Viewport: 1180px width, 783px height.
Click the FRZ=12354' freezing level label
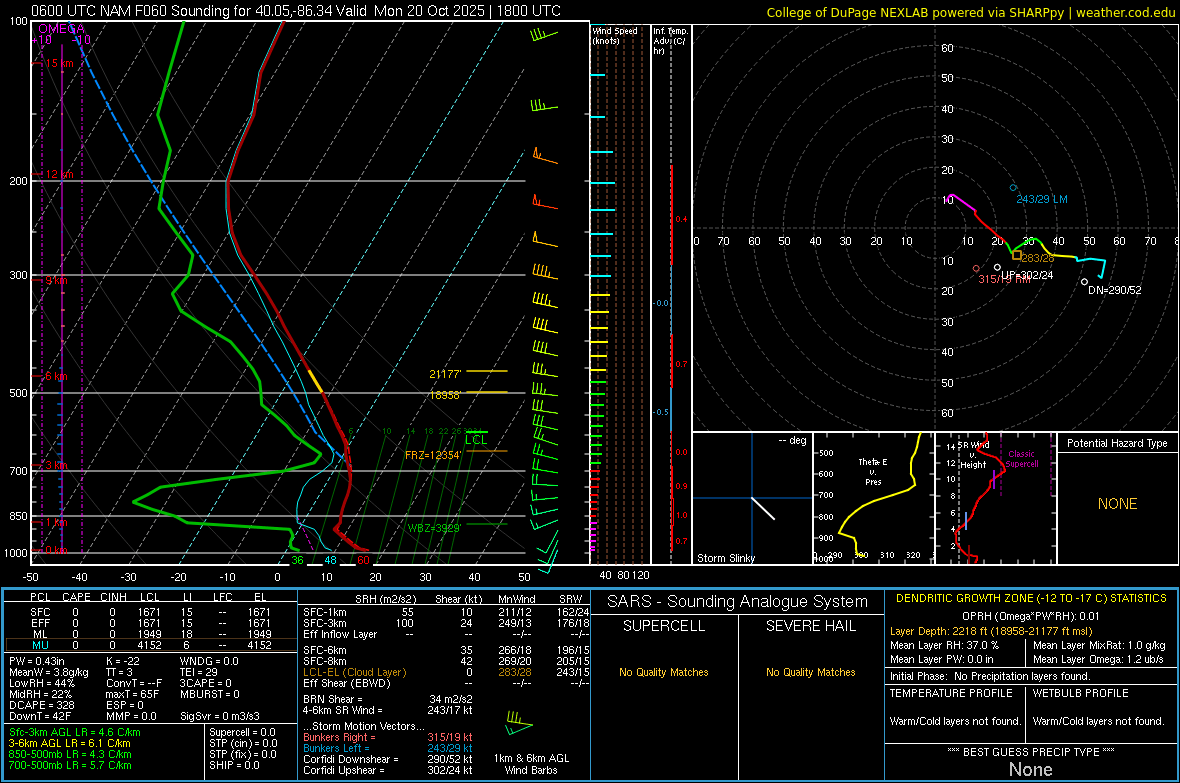[x=433, y=455]
